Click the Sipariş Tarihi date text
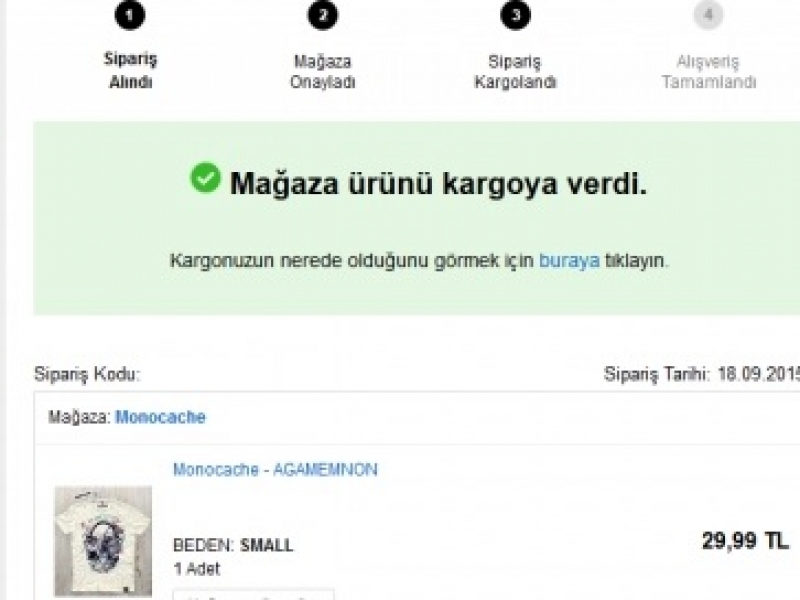Image resolution: width=800 pixels, height=600 pixels. pyautogui.click(x=702, y=374)
